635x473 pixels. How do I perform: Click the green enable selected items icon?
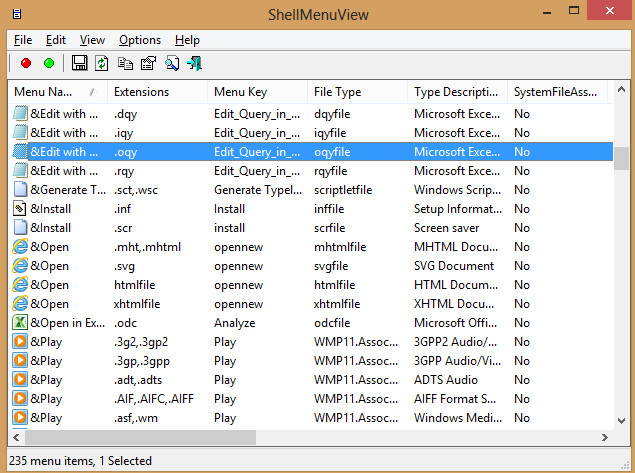coord(49,63)
